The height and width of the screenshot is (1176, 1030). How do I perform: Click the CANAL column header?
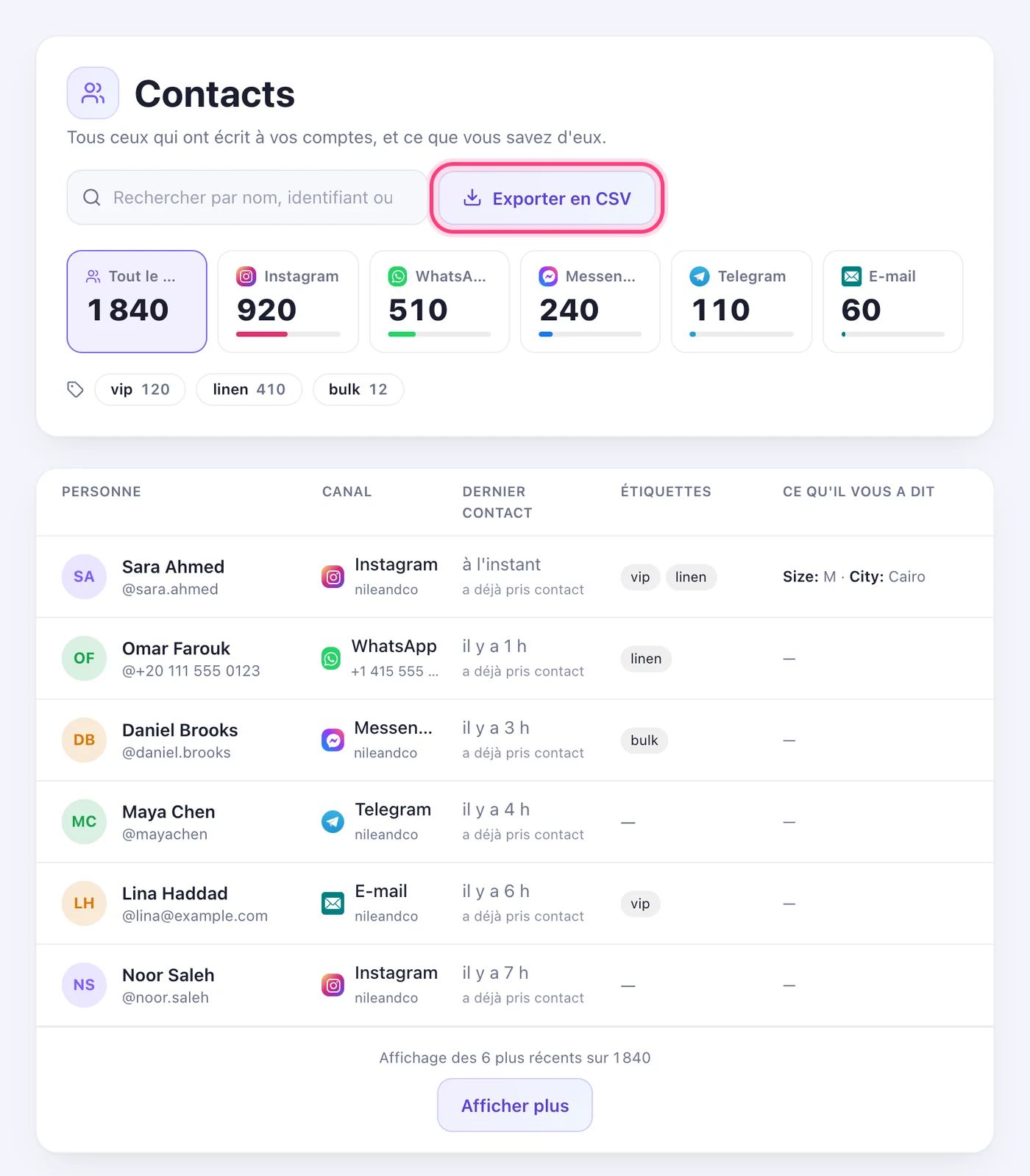click(x=347, y=492)
